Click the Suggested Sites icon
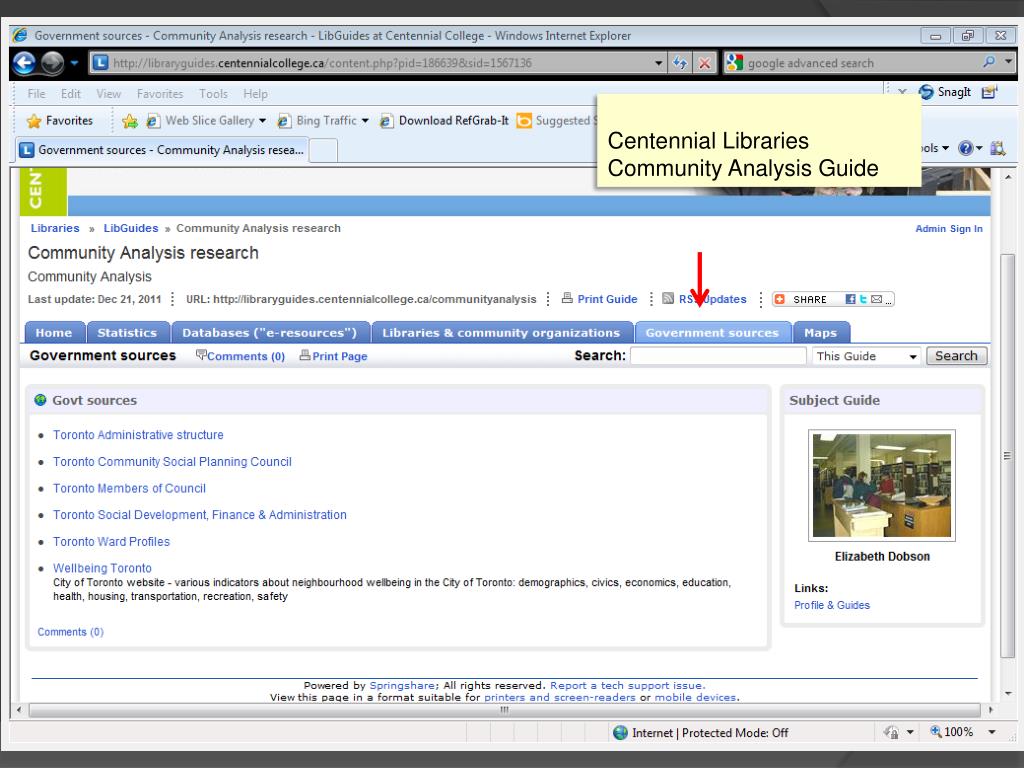This screenshot has height=768, width=1024. tap(524, 121)
